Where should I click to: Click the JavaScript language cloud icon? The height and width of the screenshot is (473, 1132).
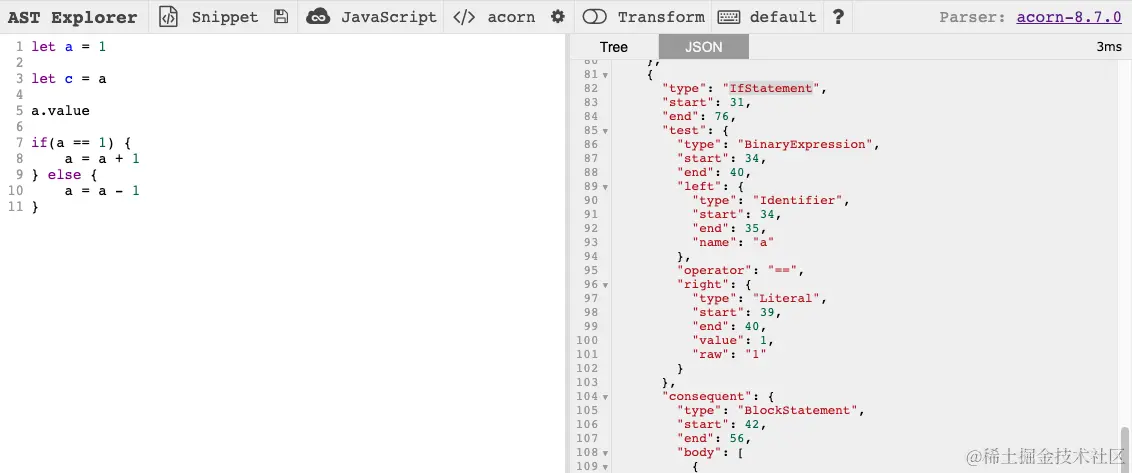tap(318, 17)
